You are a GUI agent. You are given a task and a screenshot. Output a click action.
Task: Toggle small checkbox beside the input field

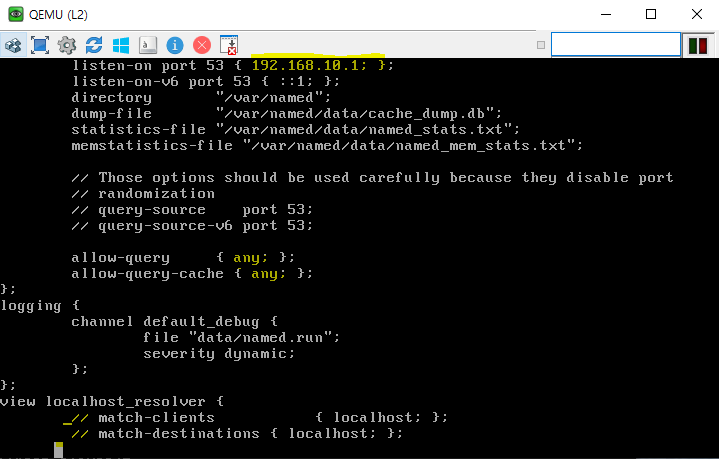[541, 45]
